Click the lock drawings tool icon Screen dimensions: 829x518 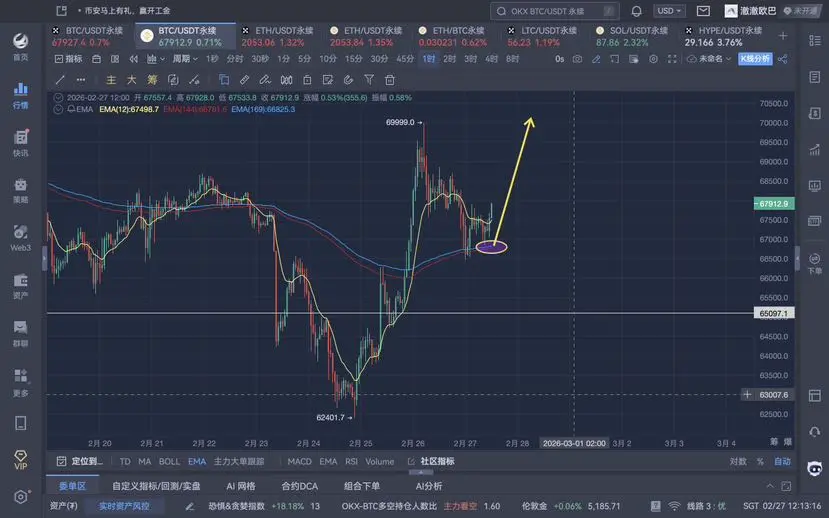point(307,80)
